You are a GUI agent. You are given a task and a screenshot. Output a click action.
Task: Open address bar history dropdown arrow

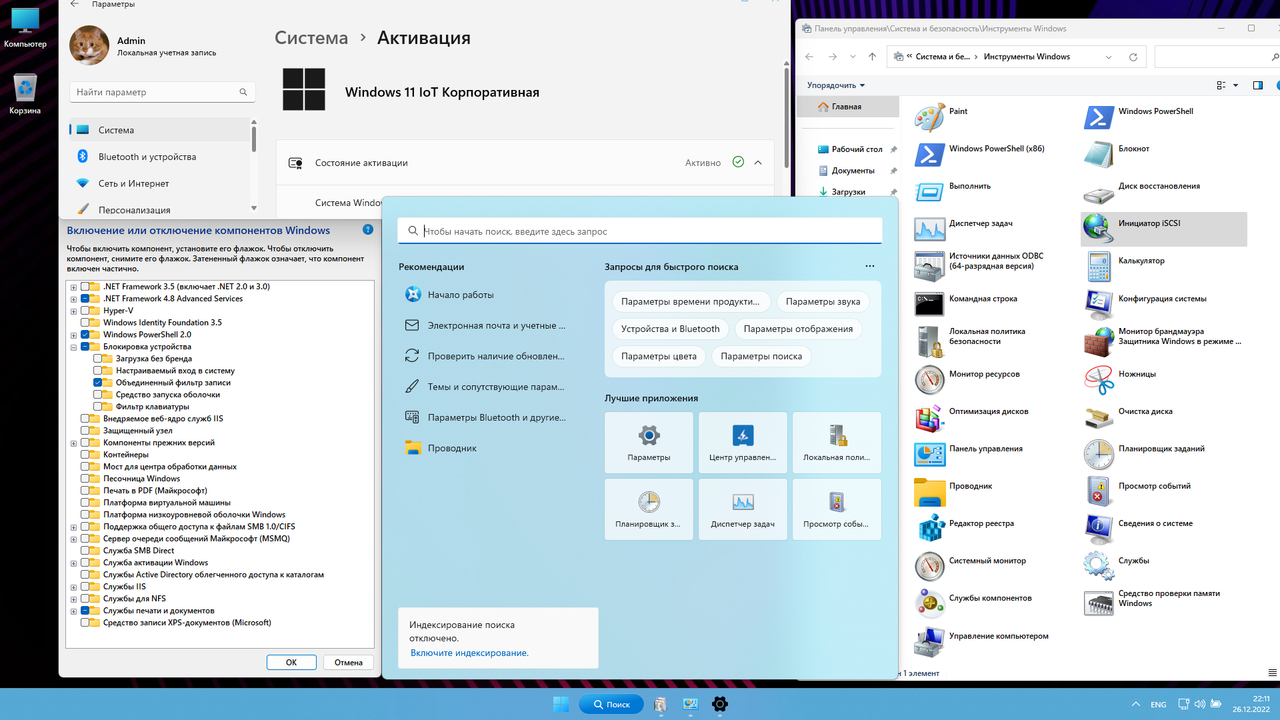click(x=1109, y=57)
